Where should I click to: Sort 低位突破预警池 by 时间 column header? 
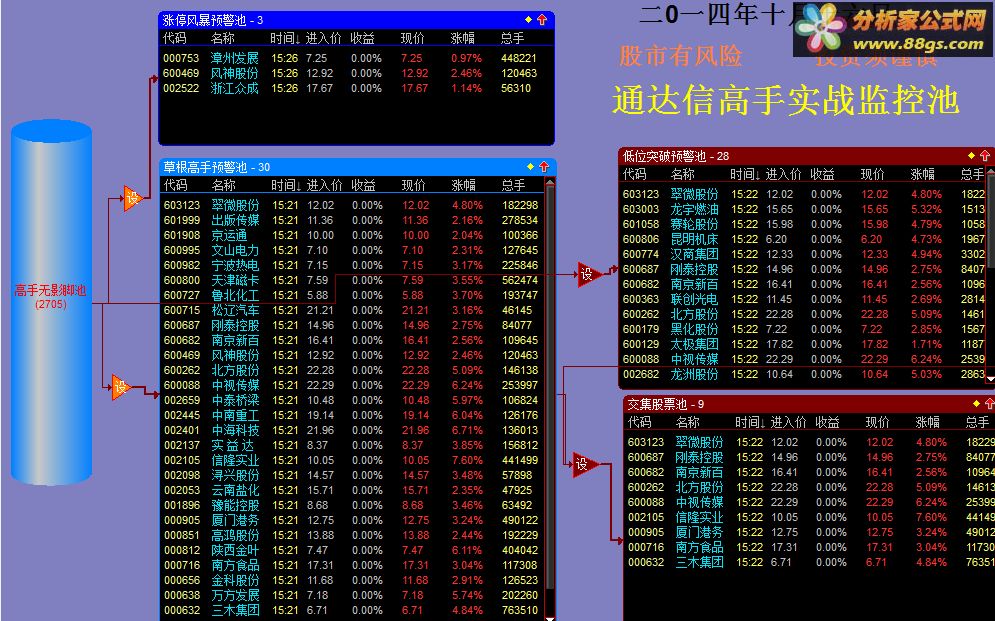pyautogui.click(x=746, y=174)
